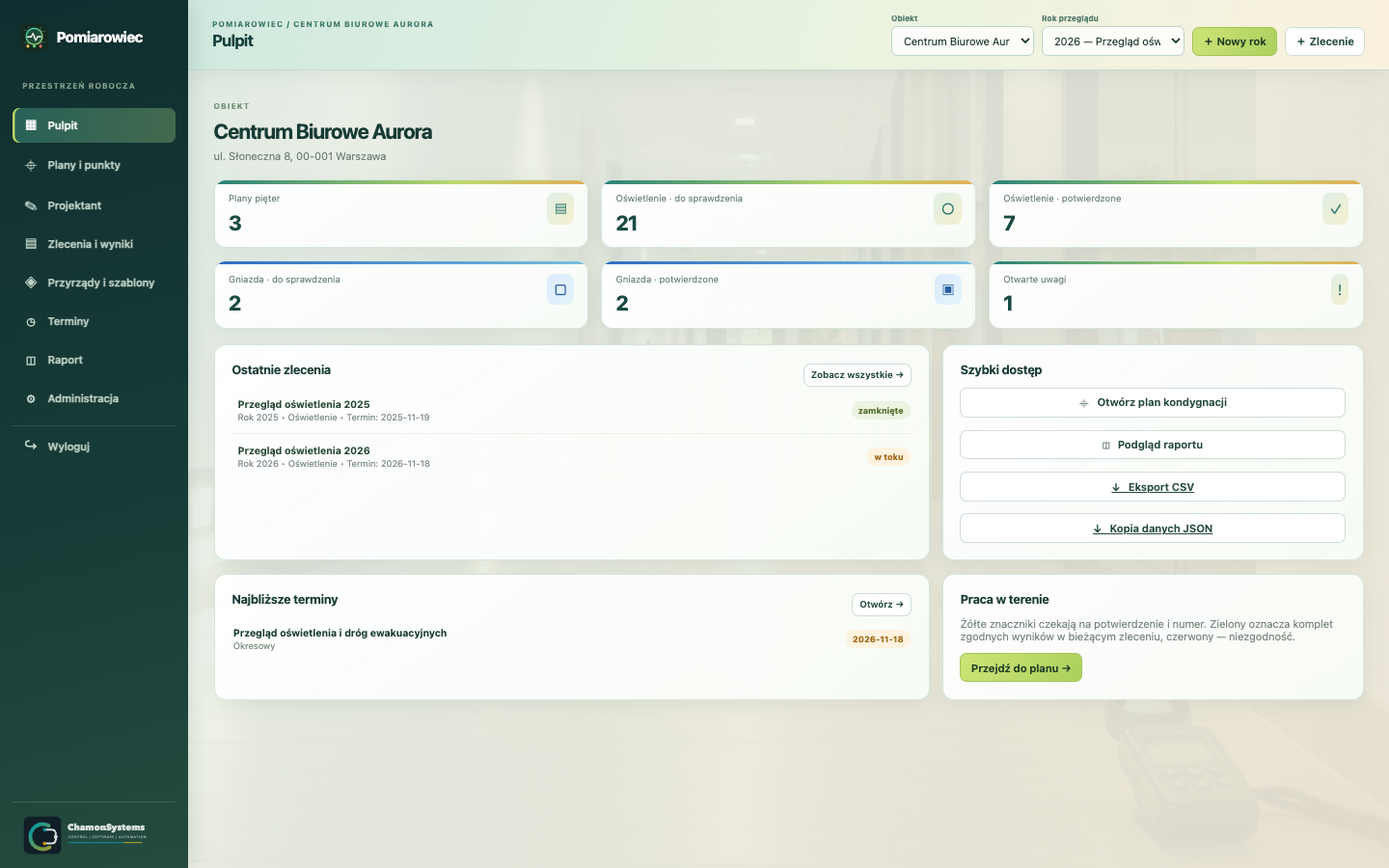
Task: Click Otwórz plan kondygnacji button
Action: pos(1153,403)
